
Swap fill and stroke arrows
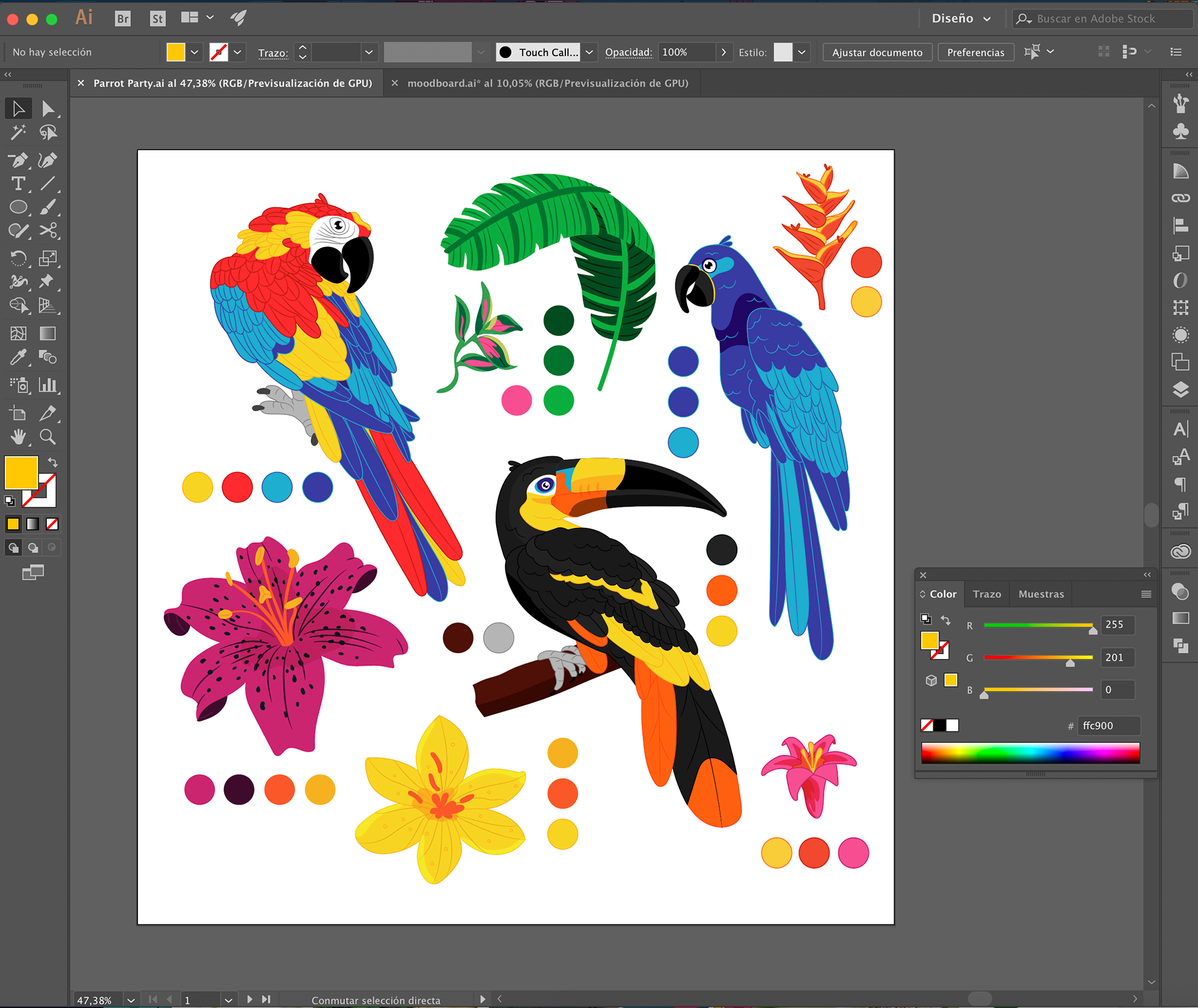(53, 462)
